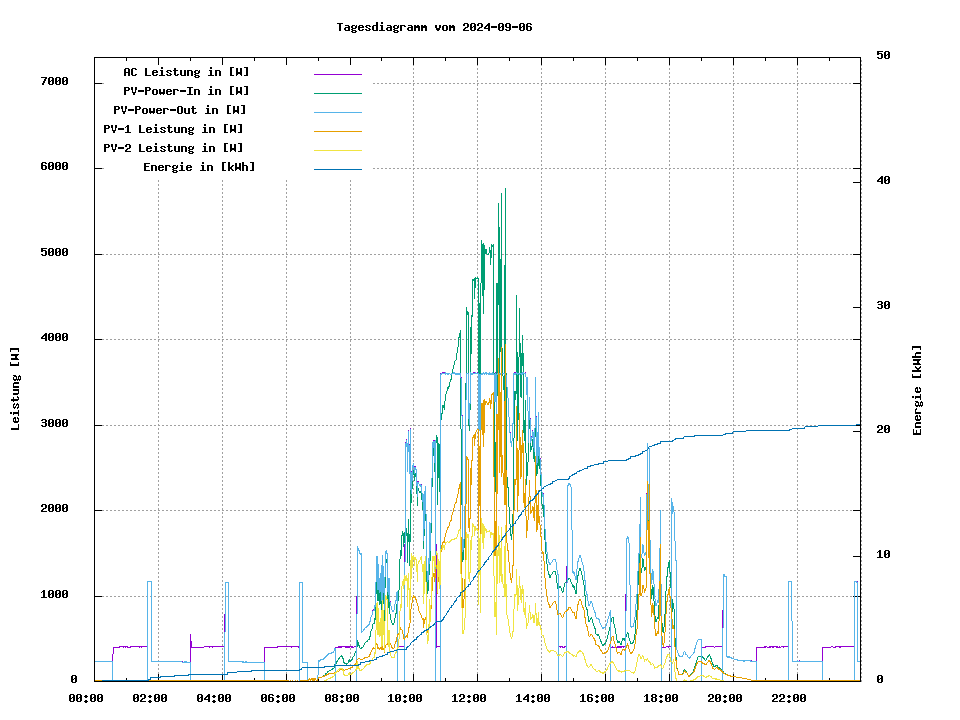Click the Energie [kWh] right axis title

point(917,390)
